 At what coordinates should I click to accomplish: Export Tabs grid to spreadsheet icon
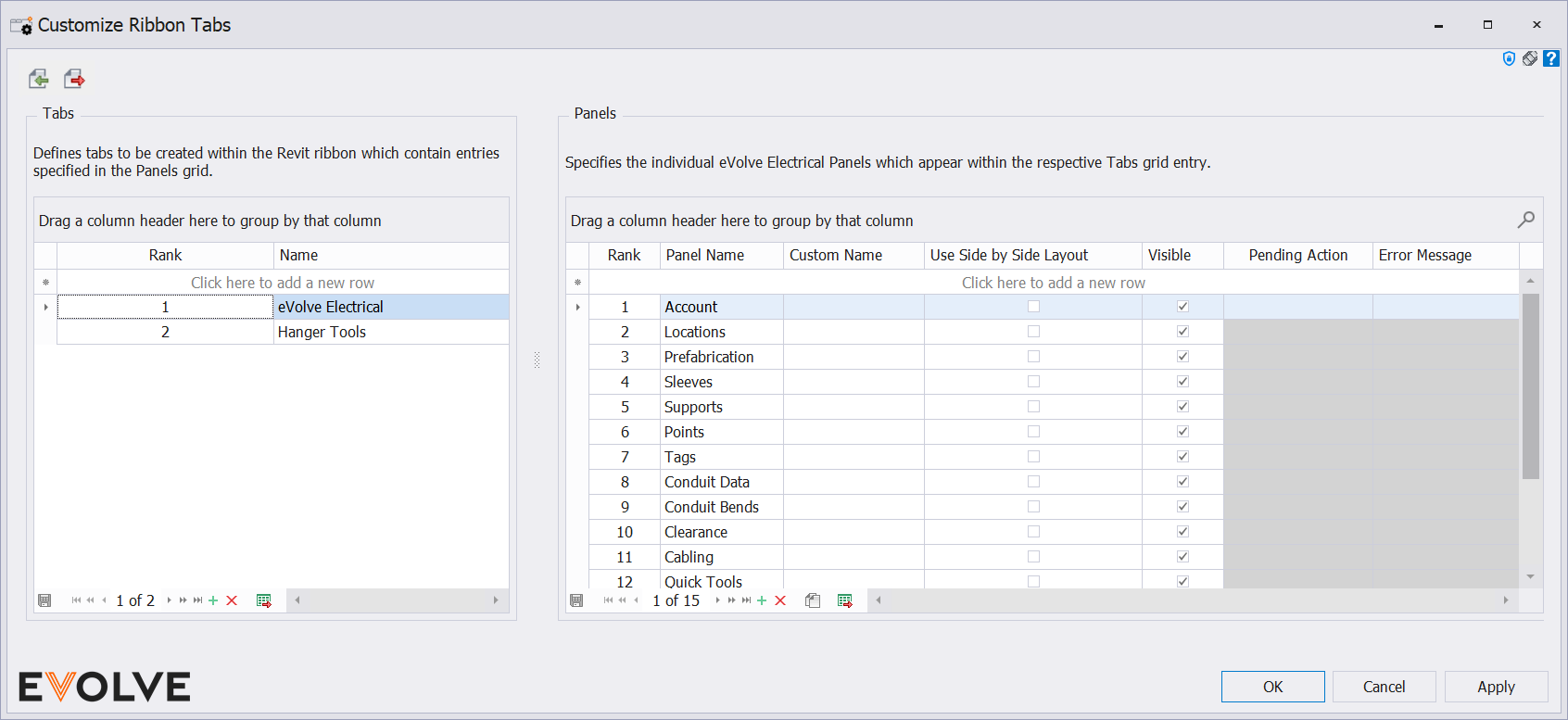point(264,600)
